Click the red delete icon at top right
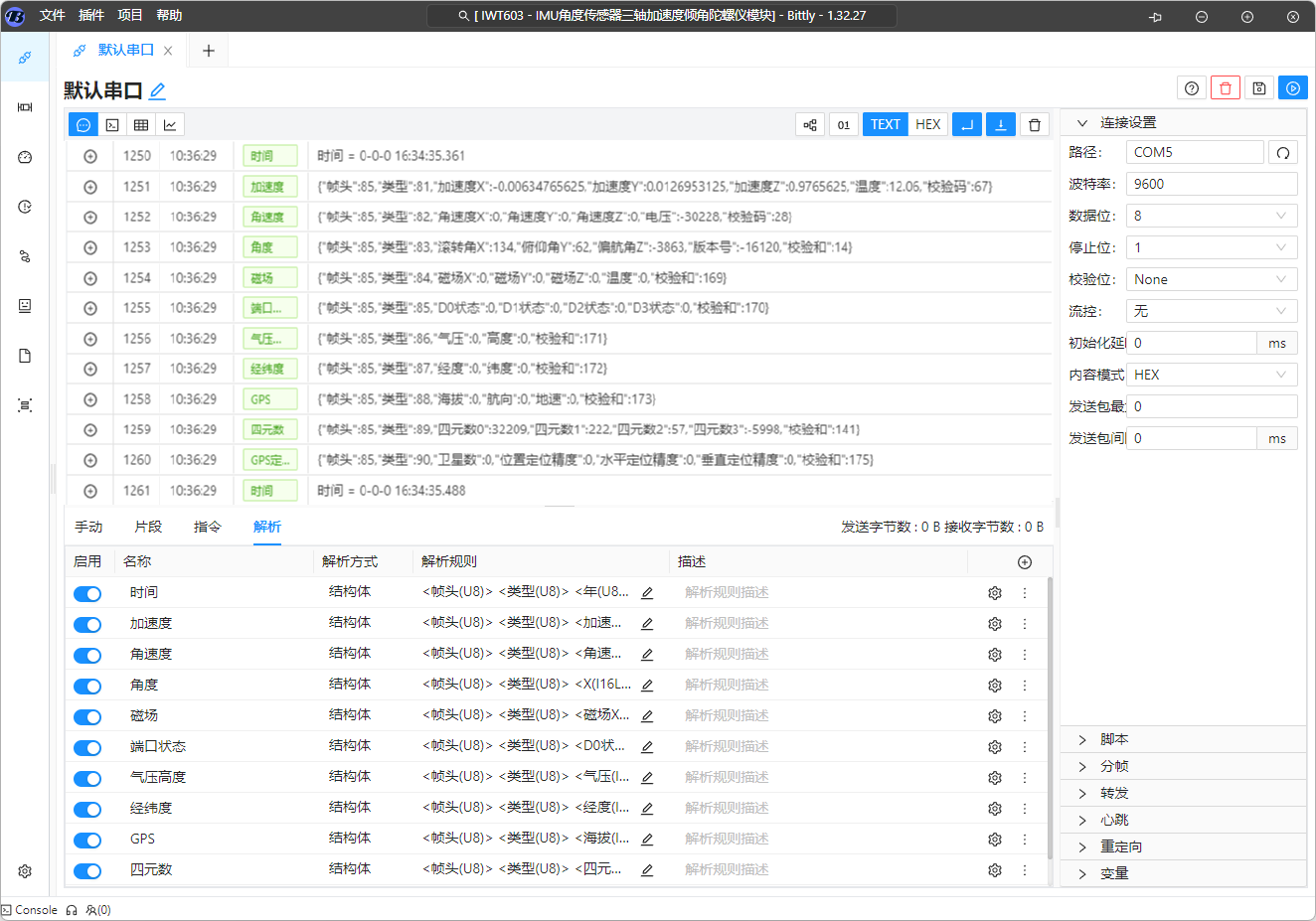This screenshot has height=921, width=1316. pos(1226,88)
